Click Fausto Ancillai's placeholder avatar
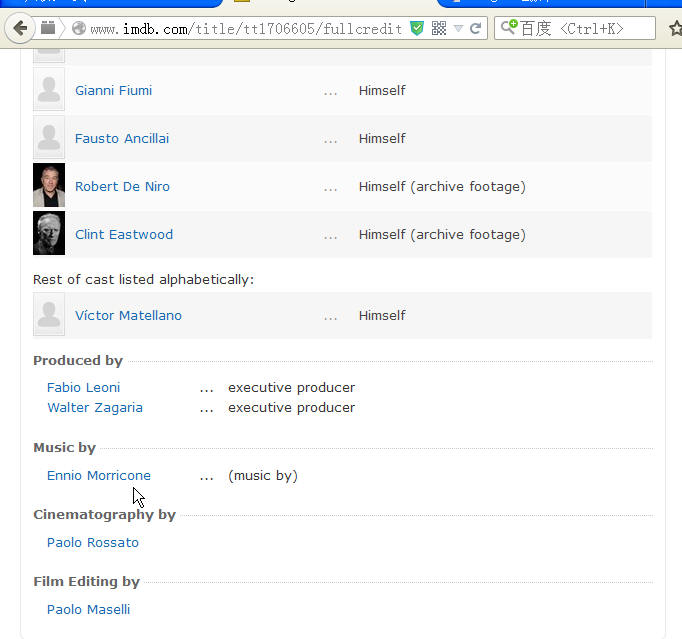Viewport: 682px width, 639px height. click(49, 137)
